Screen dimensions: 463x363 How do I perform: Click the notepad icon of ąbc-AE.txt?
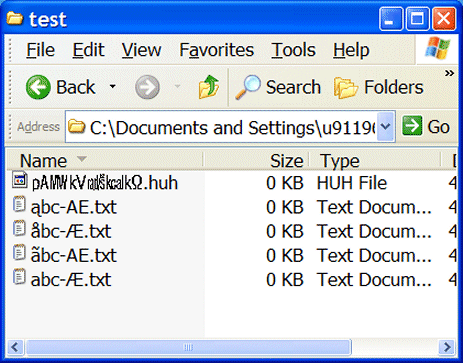click(19, 204)
